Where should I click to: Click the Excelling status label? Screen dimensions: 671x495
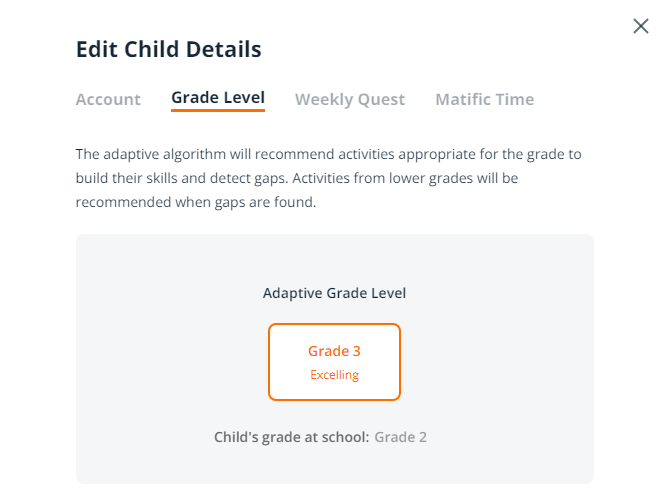pyautogui.click(x=334, y=375)
